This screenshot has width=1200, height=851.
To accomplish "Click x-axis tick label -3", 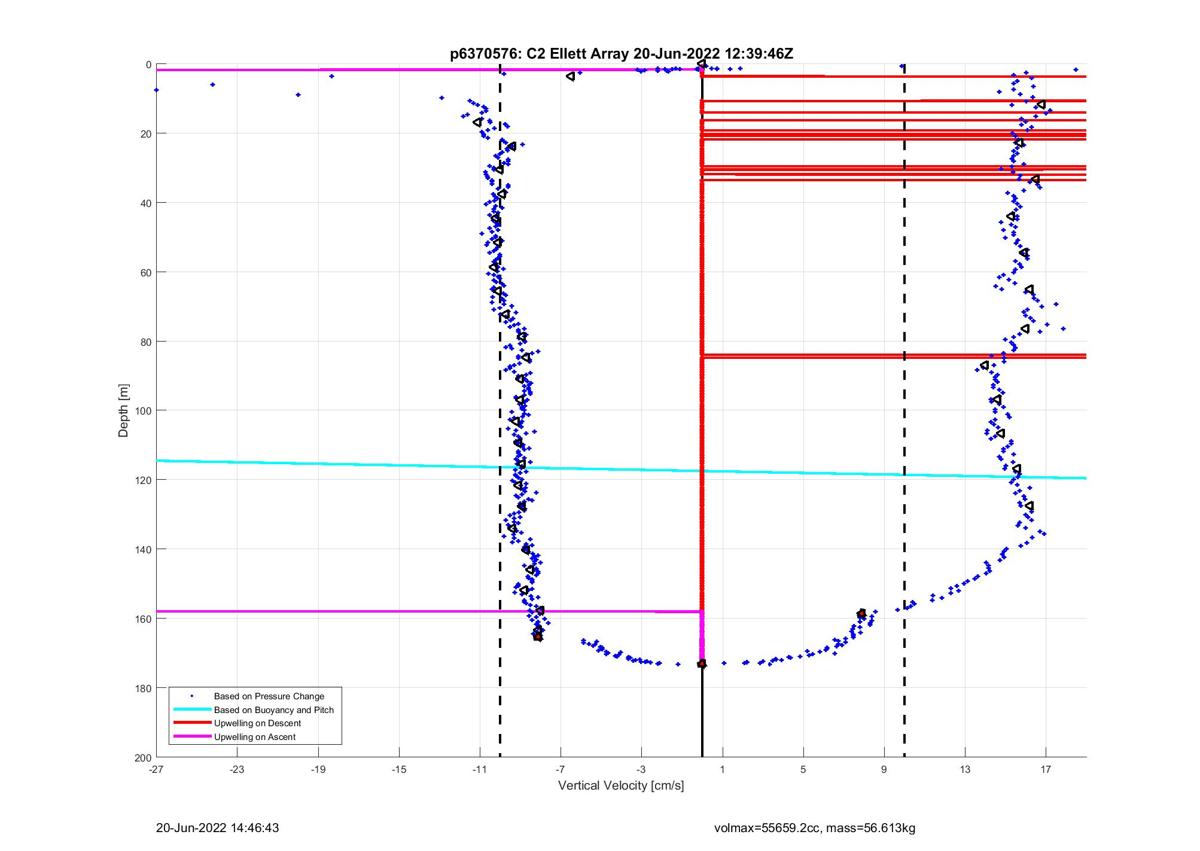I will 641,769.
